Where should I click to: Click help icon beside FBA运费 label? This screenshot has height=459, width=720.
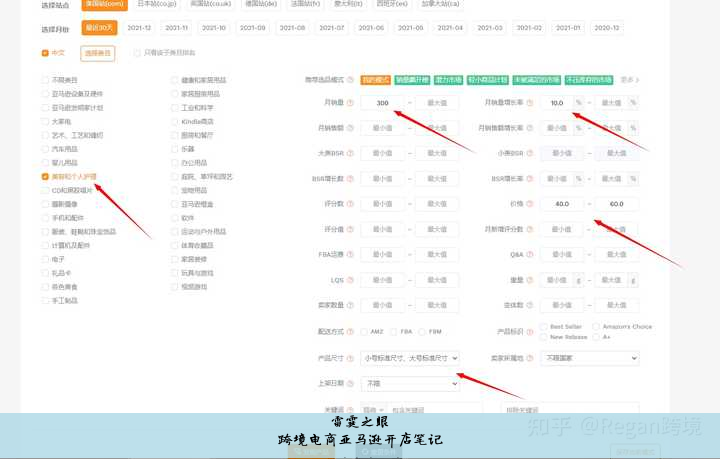(350, 254)
